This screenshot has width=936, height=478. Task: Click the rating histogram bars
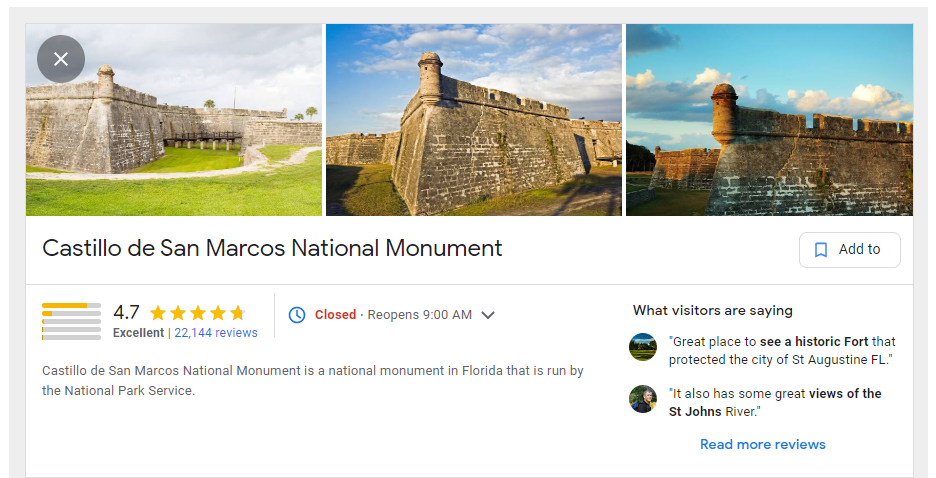[71, 322]
